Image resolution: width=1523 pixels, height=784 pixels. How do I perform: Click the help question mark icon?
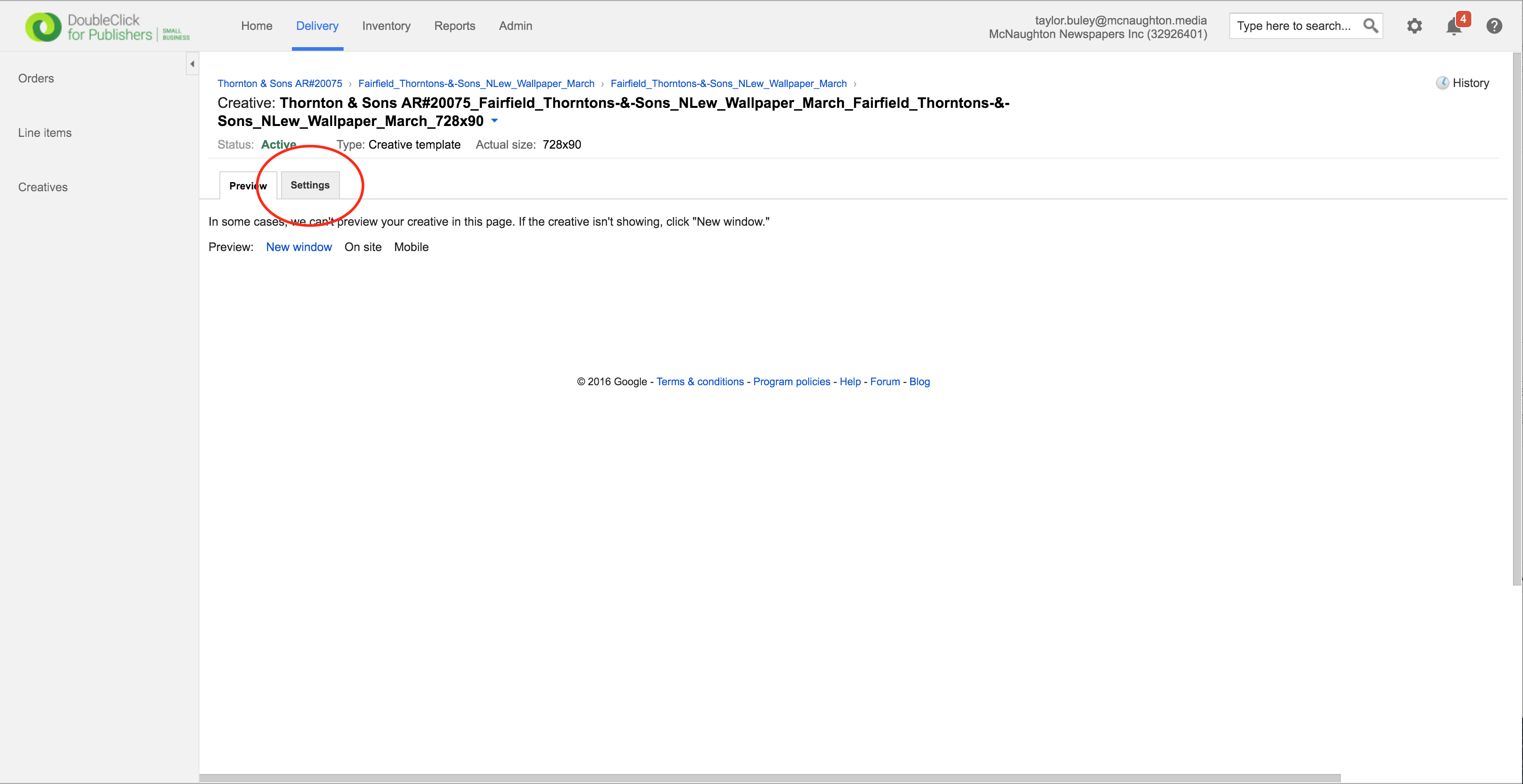click(x=1494, y=26)
